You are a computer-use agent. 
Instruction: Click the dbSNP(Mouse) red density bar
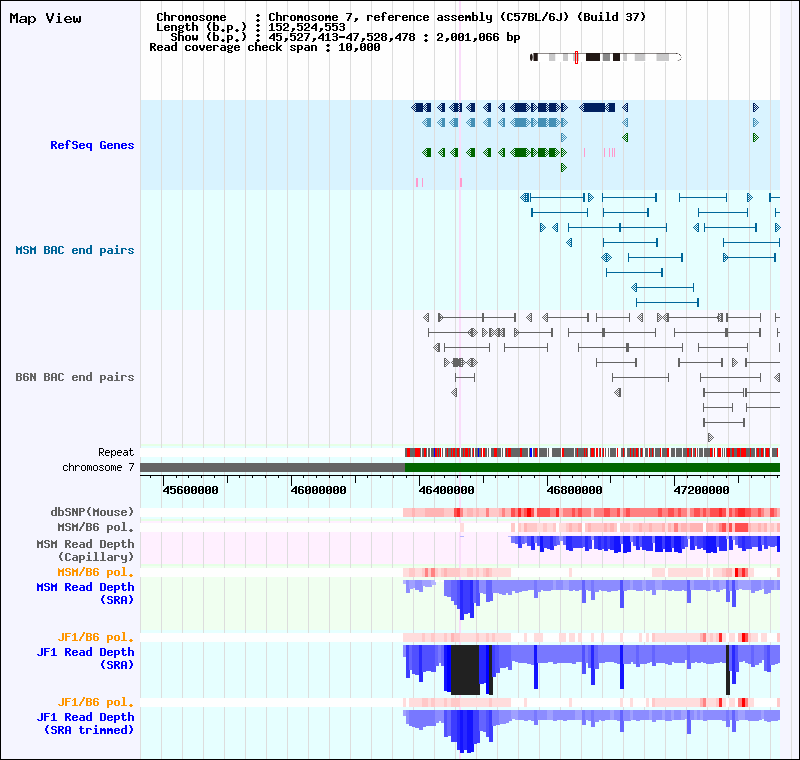click(591, 513)
